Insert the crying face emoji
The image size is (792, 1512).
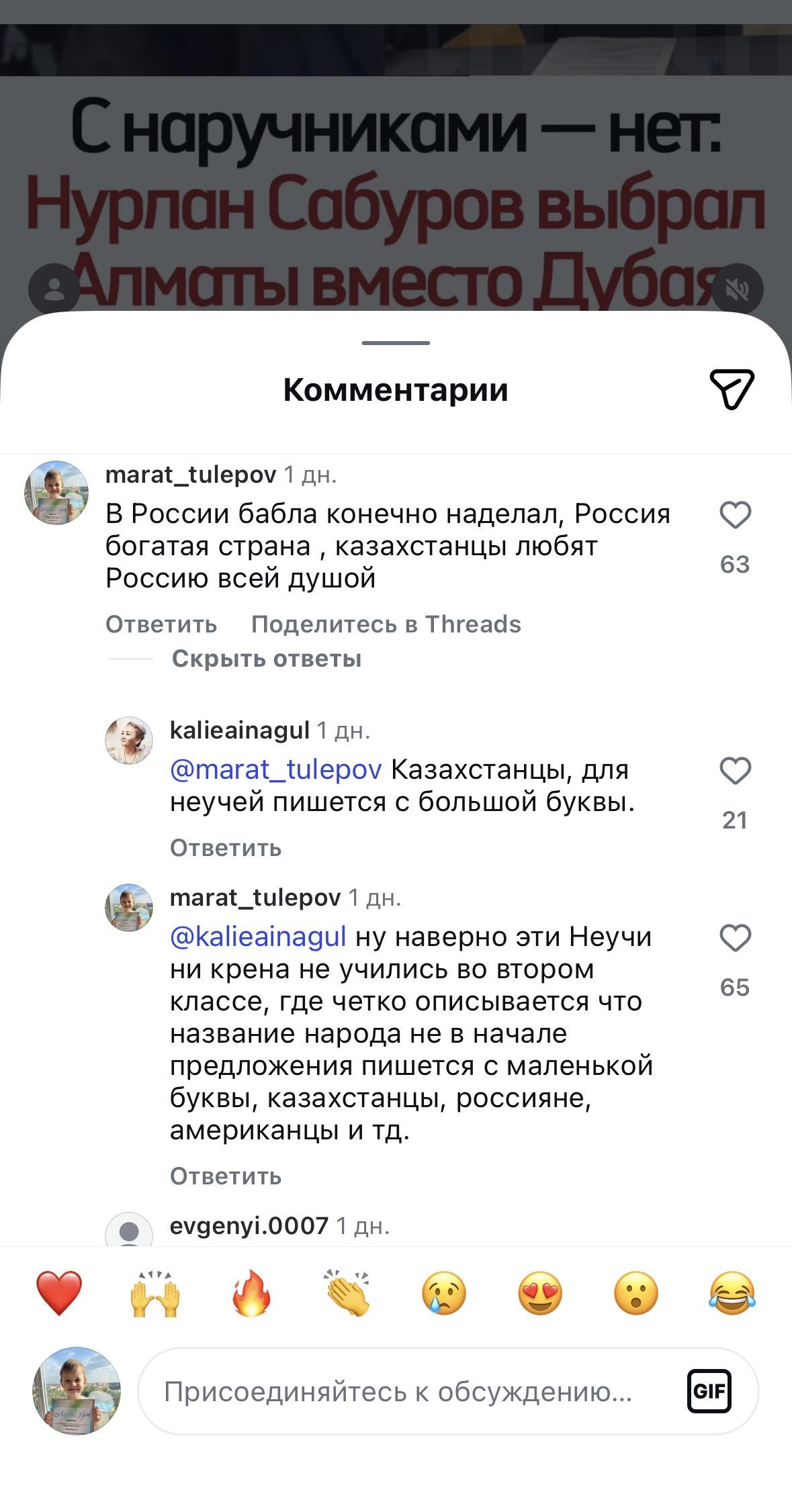pos(444,1292)
